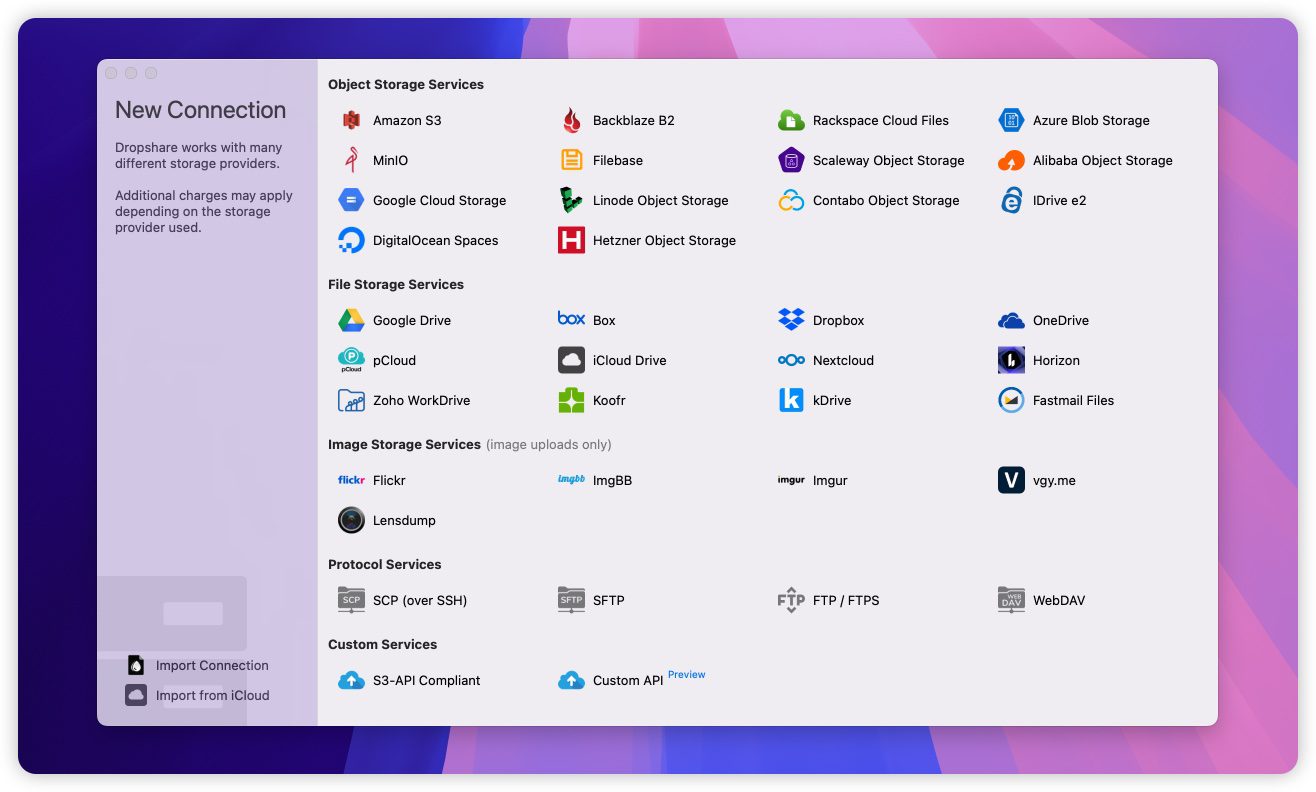Choose the Contabo Object Storage icon

click(x=791, y=200)
